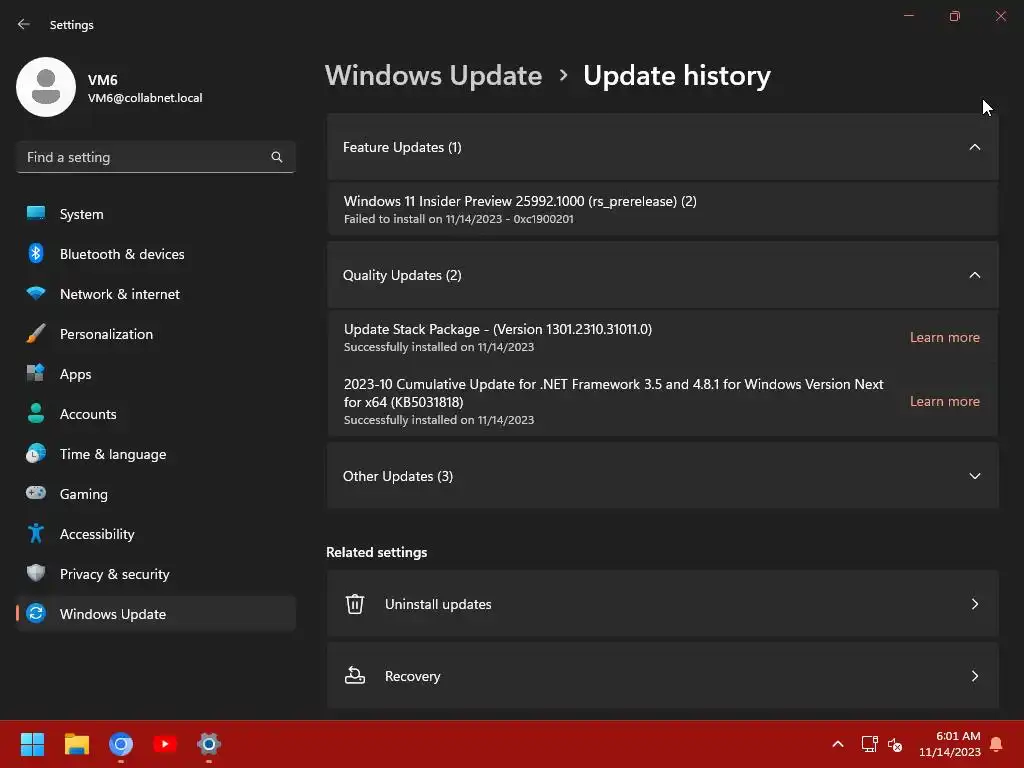Select Accessibility settings
The width and height of the screenshot is (1024, 768).
(156, 534)
